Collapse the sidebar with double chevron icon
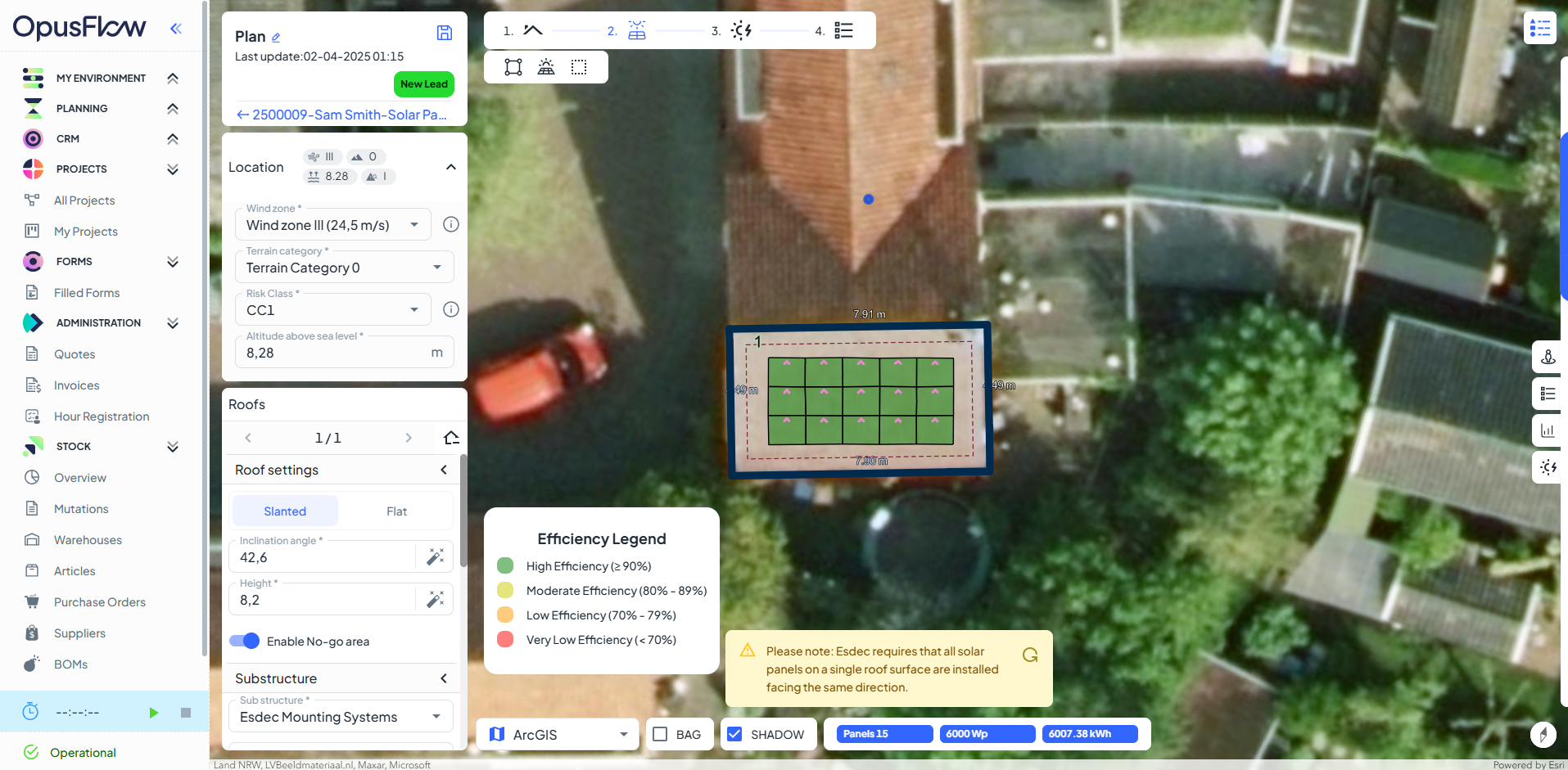 175,29
